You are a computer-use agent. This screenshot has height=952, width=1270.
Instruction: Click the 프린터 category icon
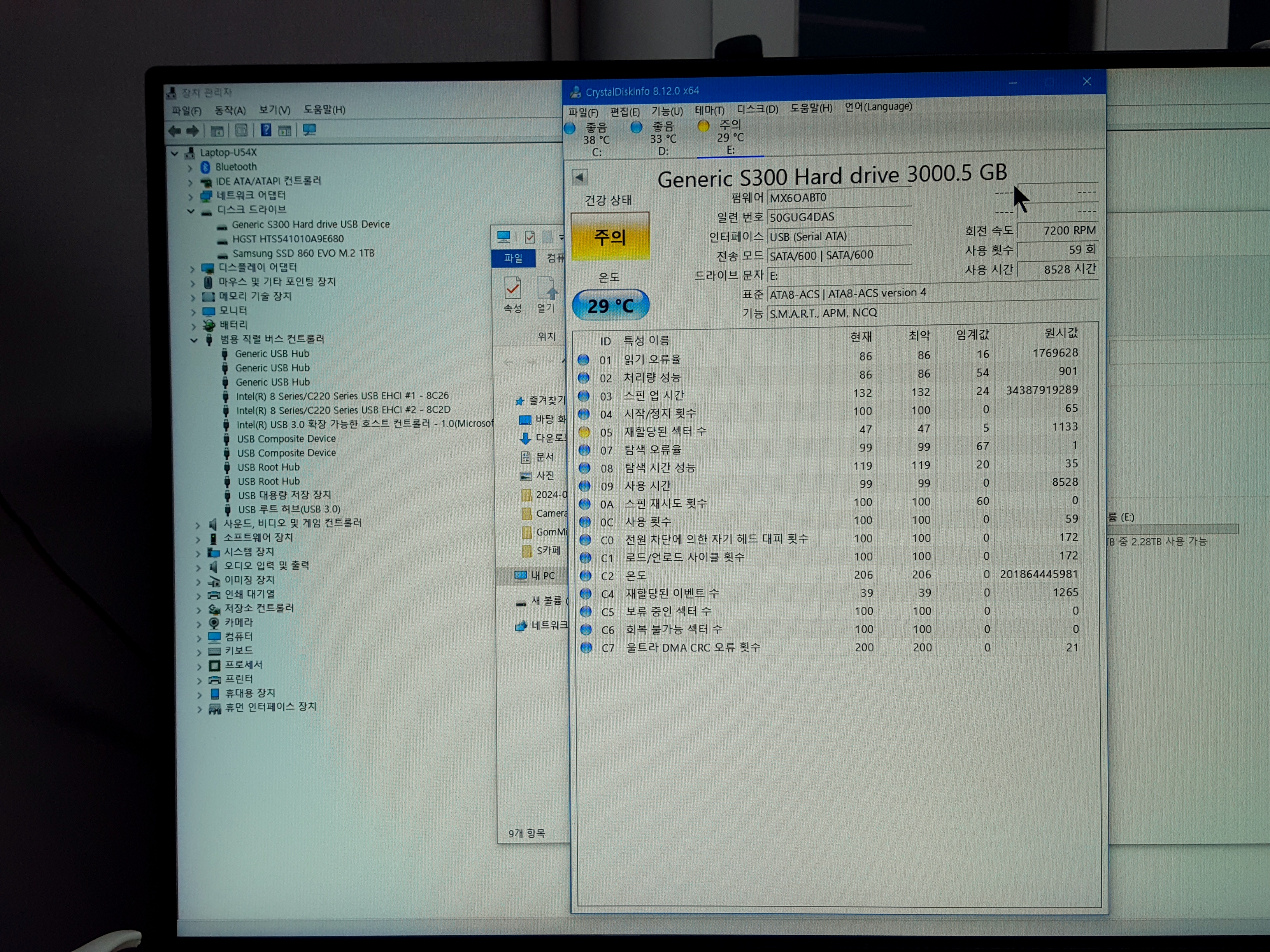(214, 680)
